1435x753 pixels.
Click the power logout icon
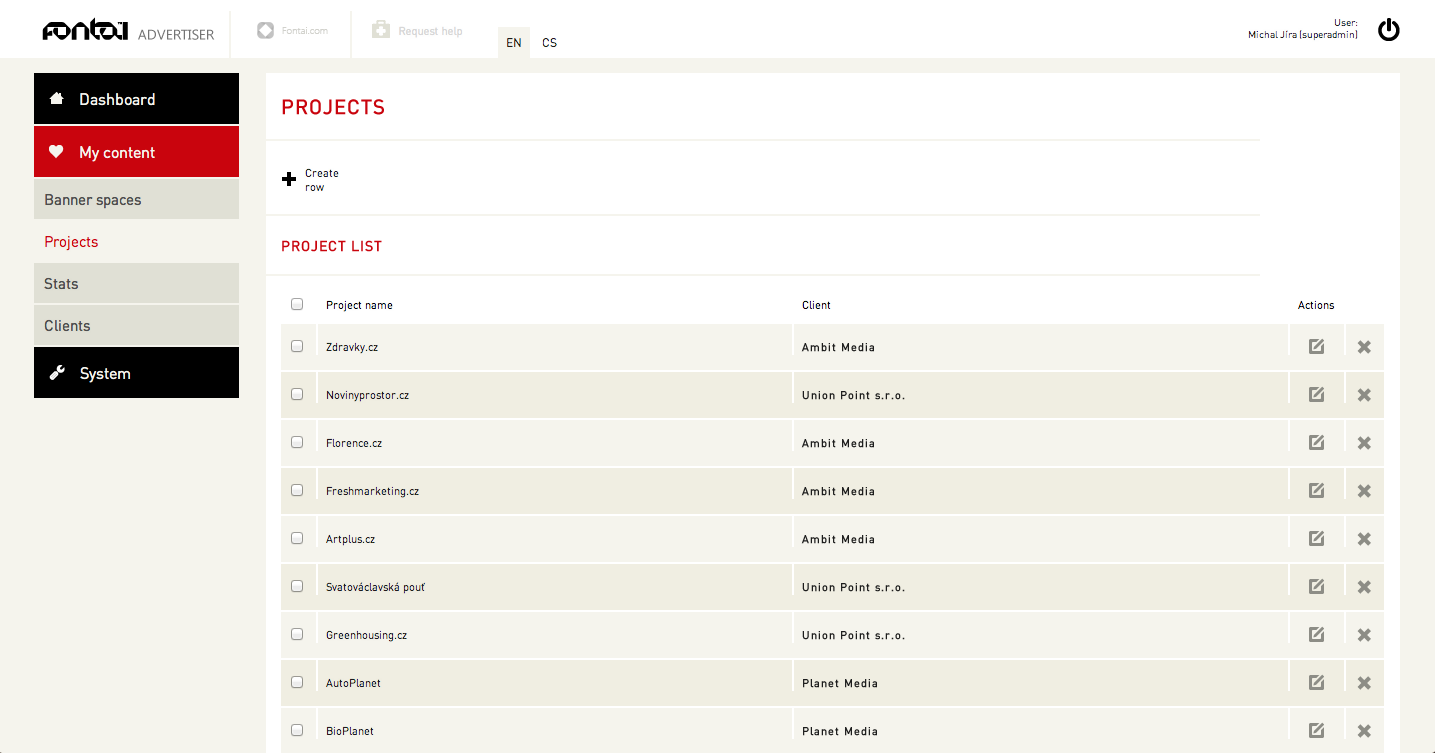pos(1388,30)
